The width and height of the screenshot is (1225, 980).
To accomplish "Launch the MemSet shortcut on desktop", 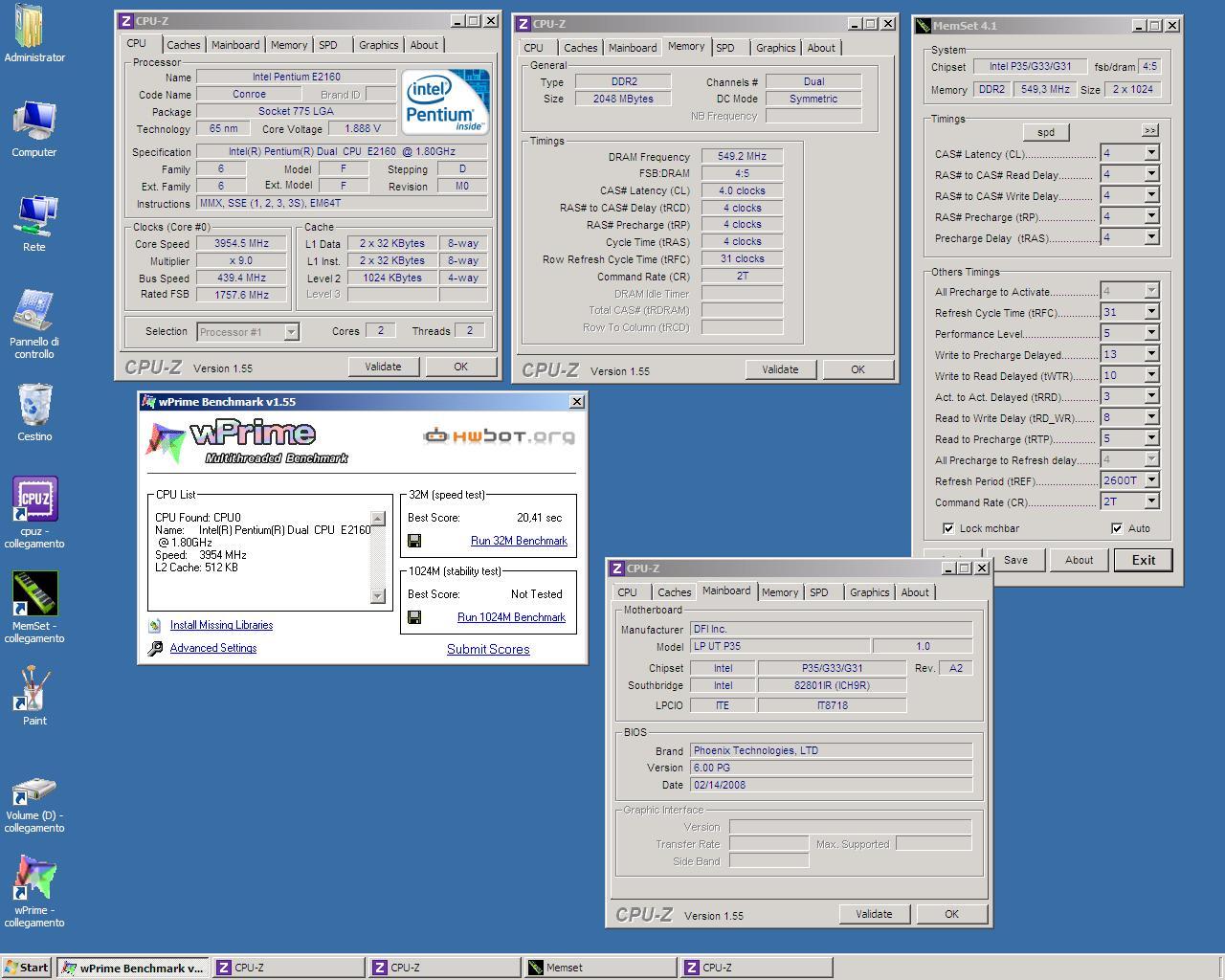I will 34,593.
